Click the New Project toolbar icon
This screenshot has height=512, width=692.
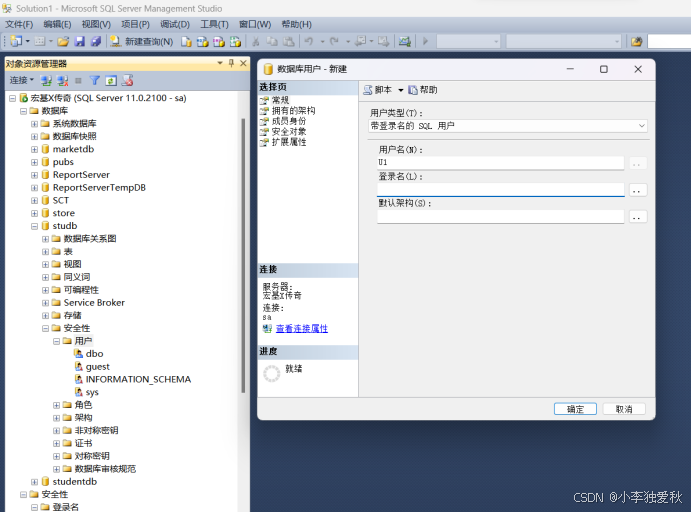pyautogui.click(x=16, y=41)
